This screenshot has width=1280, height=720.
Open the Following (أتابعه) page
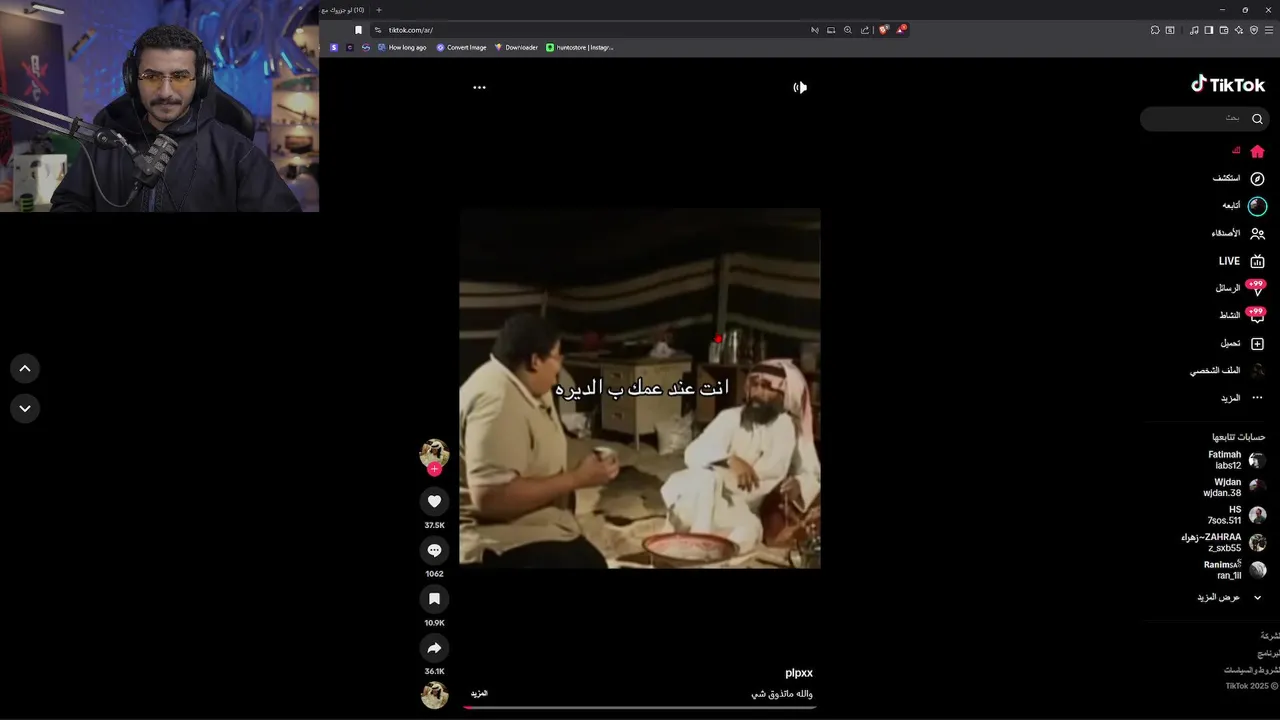(x=1243, y=206)
